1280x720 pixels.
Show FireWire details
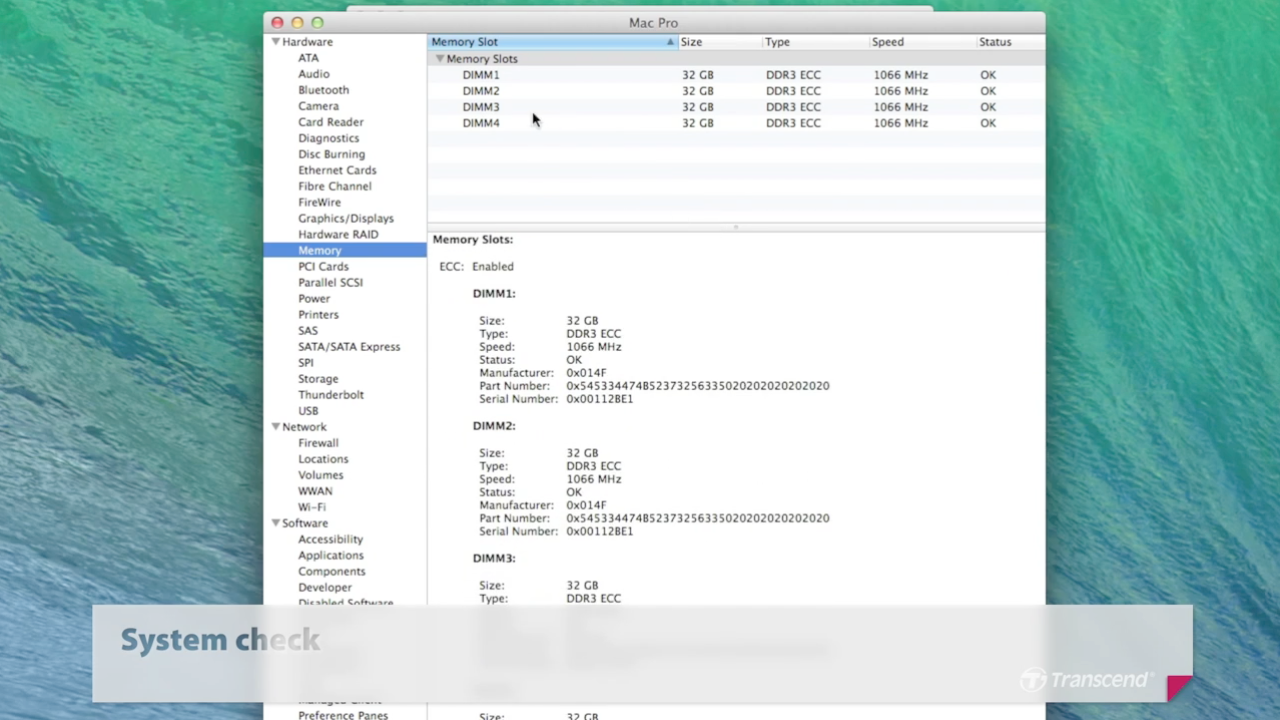tap(319, 202)
